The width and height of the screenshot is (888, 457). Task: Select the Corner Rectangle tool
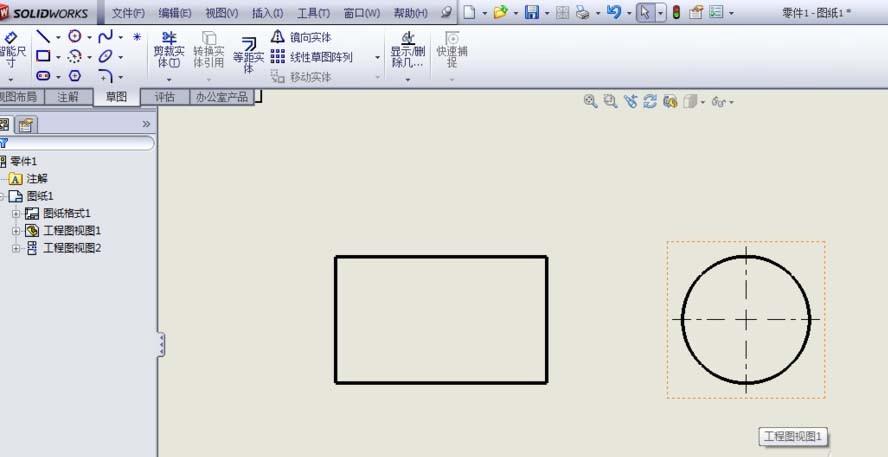[43, 56]
